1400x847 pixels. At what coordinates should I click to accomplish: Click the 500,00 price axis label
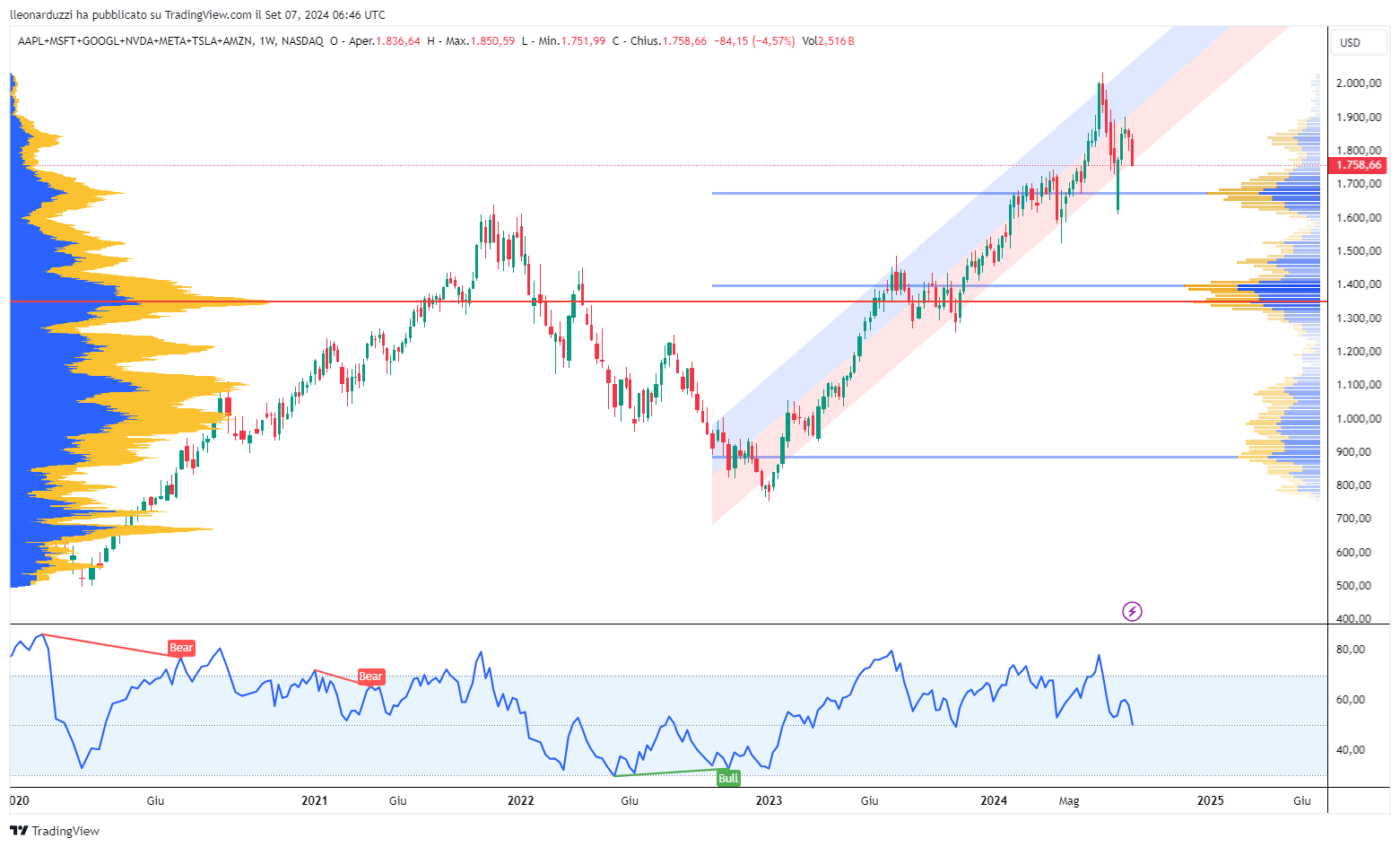pyautogui.click(x=1353, y=586)
